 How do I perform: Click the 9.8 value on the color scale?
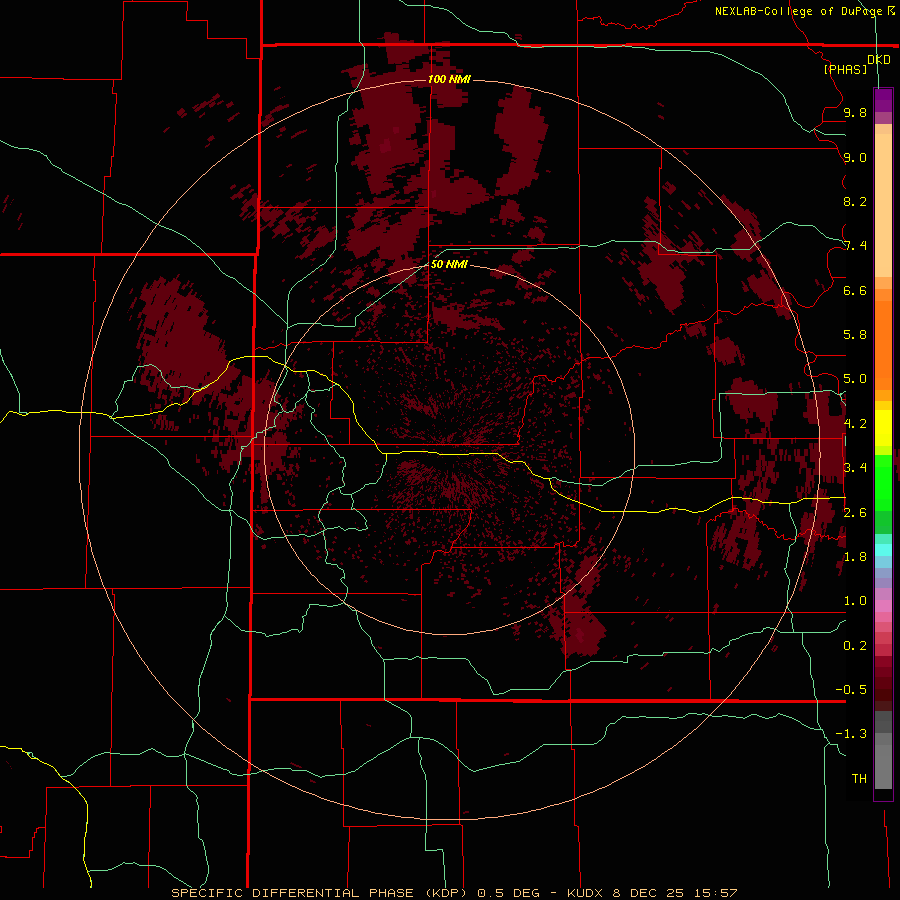point(855,112)
